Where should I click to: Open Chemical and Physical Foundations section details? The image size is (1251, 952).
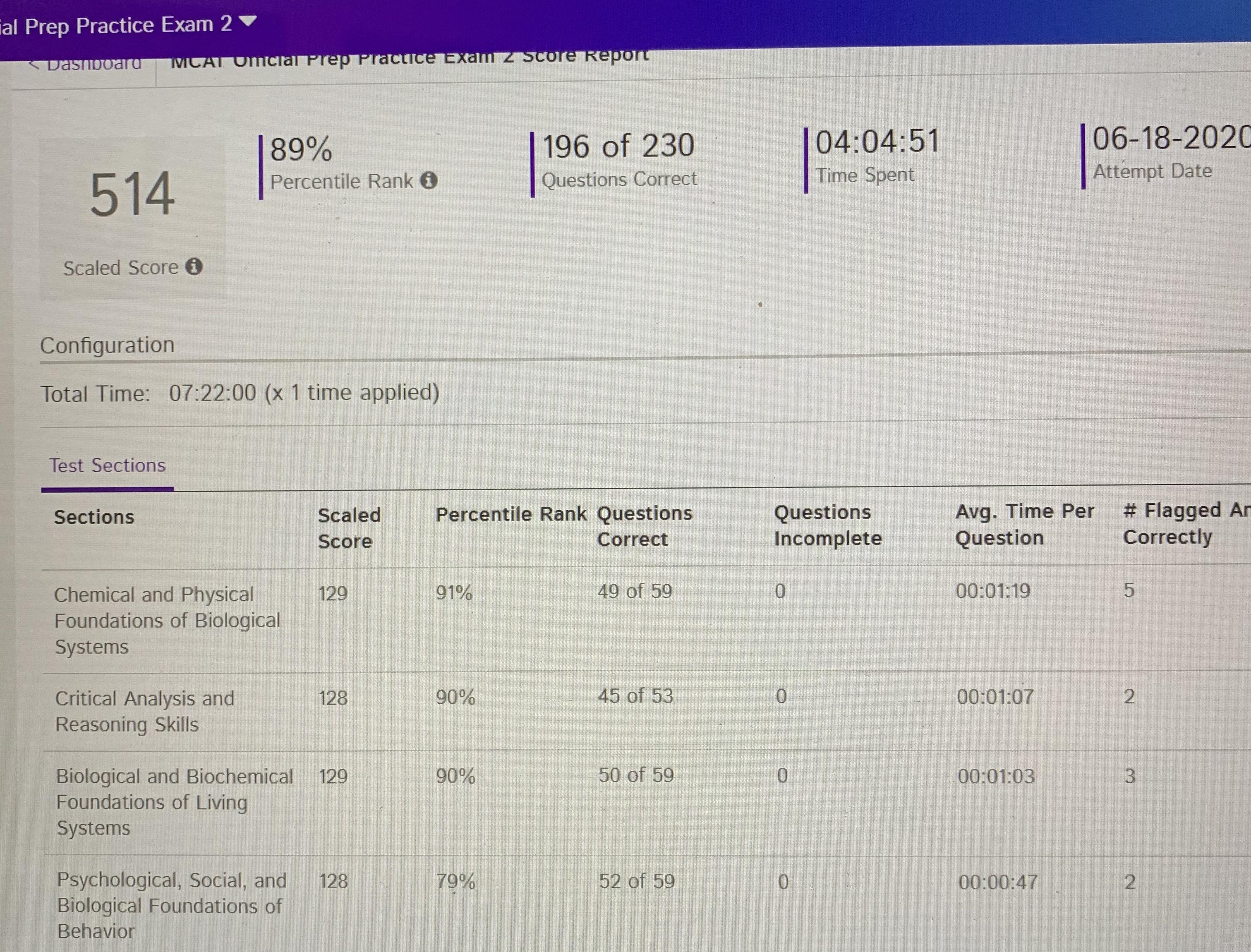click(167, 619)
